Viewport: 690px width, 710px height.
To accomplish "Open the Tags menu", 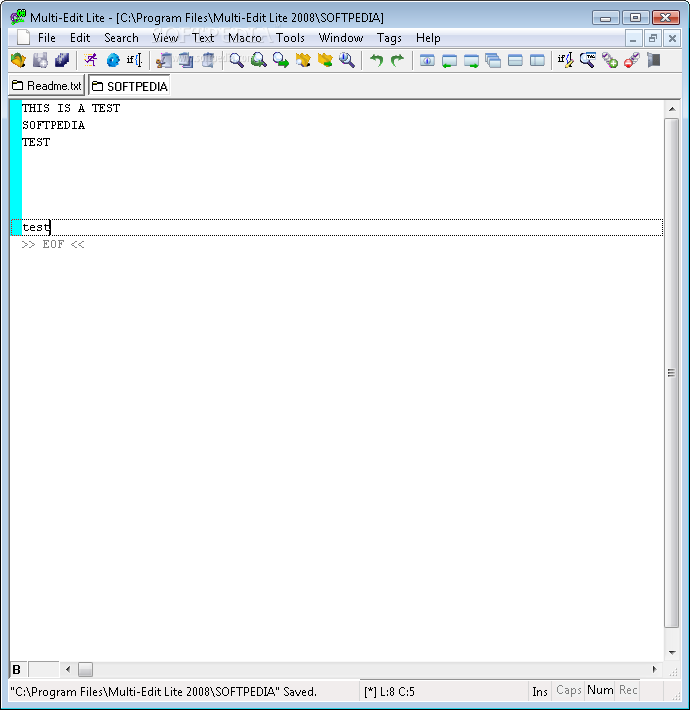I will (x=389, y=38).
